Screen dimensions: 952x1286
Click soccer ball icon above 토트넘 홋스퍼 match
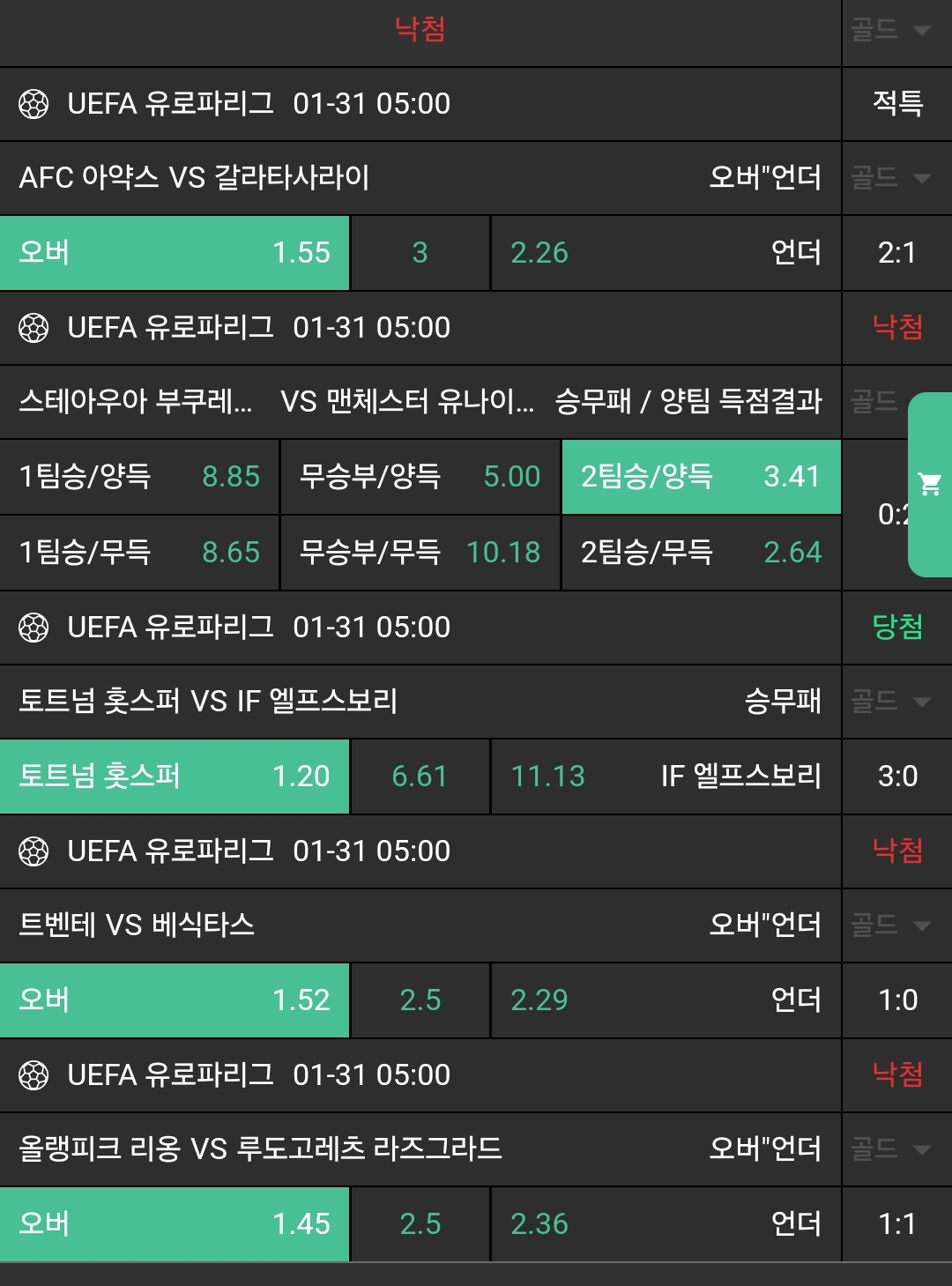pos(33,628)
